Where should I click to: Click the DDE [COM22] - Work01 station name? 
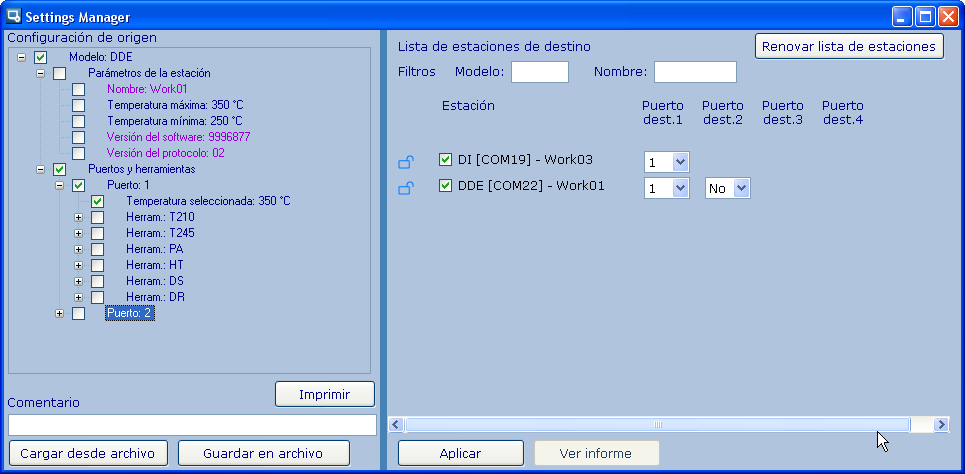tap(531, 185)
